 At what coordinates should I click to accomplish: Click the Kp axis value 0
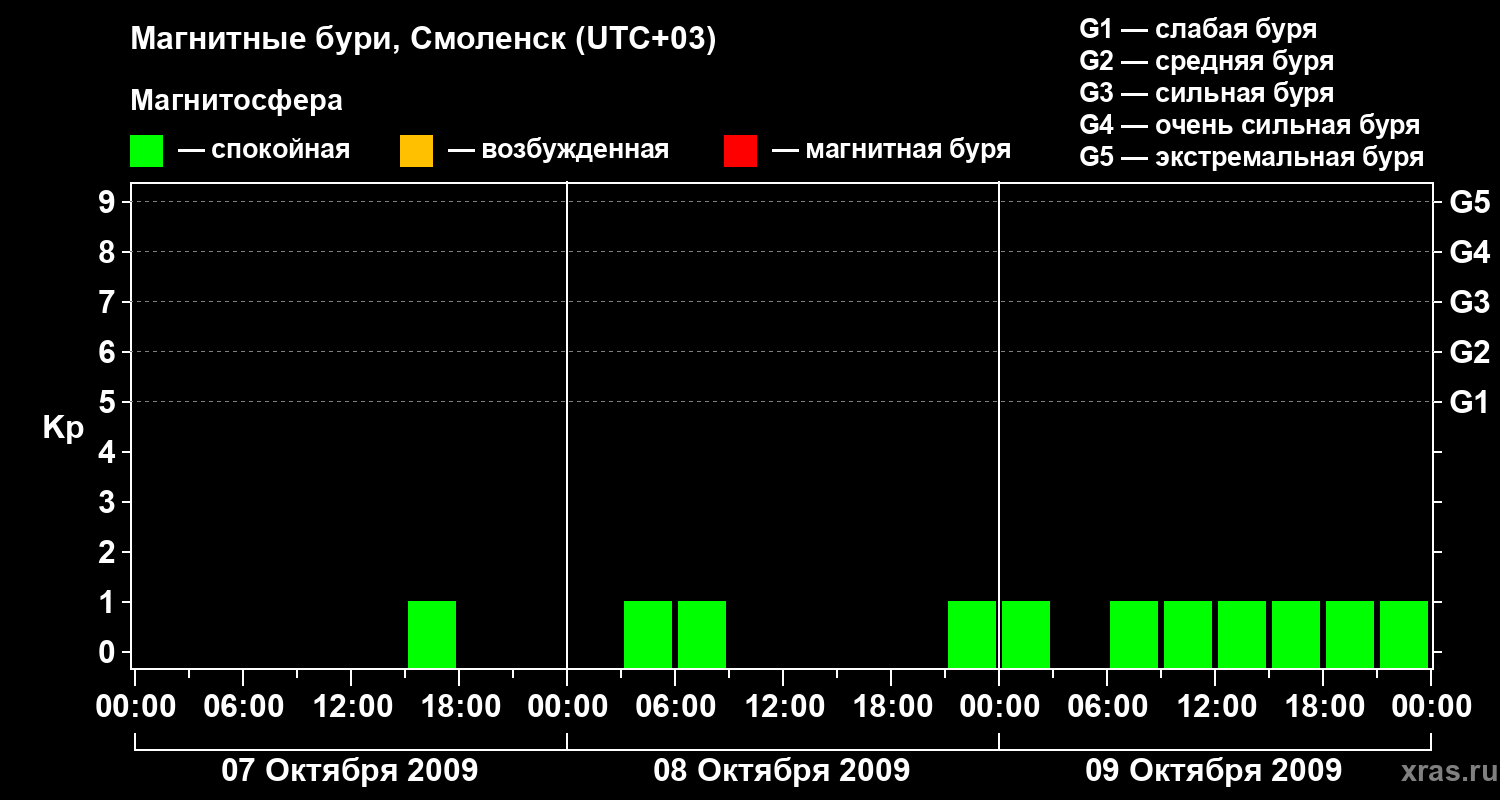point(108,652)
